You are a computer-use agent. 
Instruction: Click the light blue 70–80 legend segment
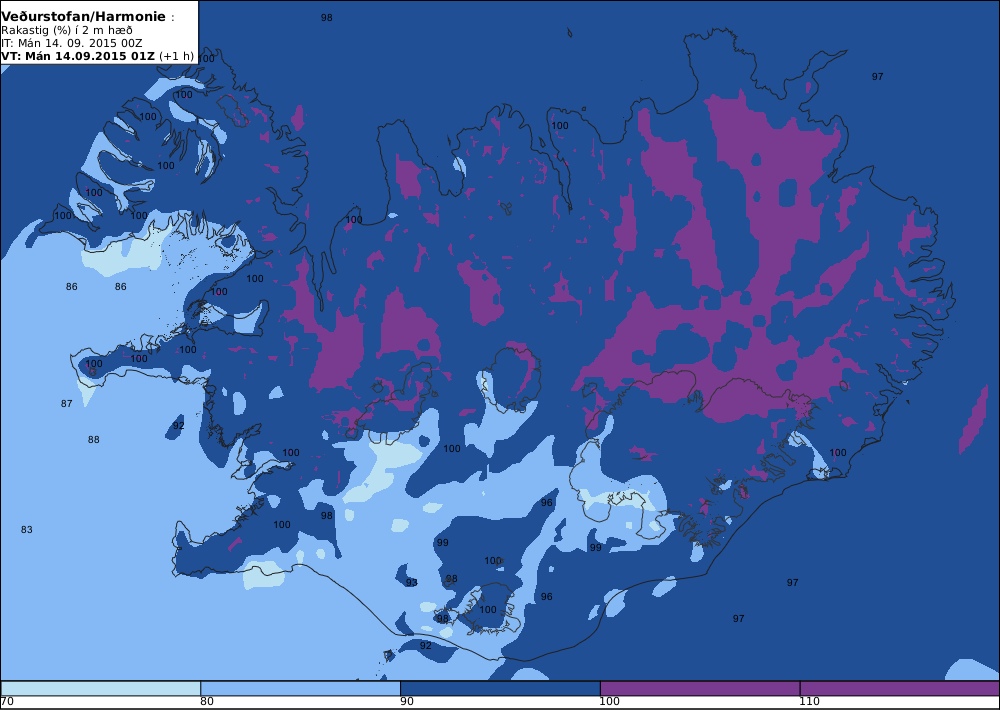101,688
